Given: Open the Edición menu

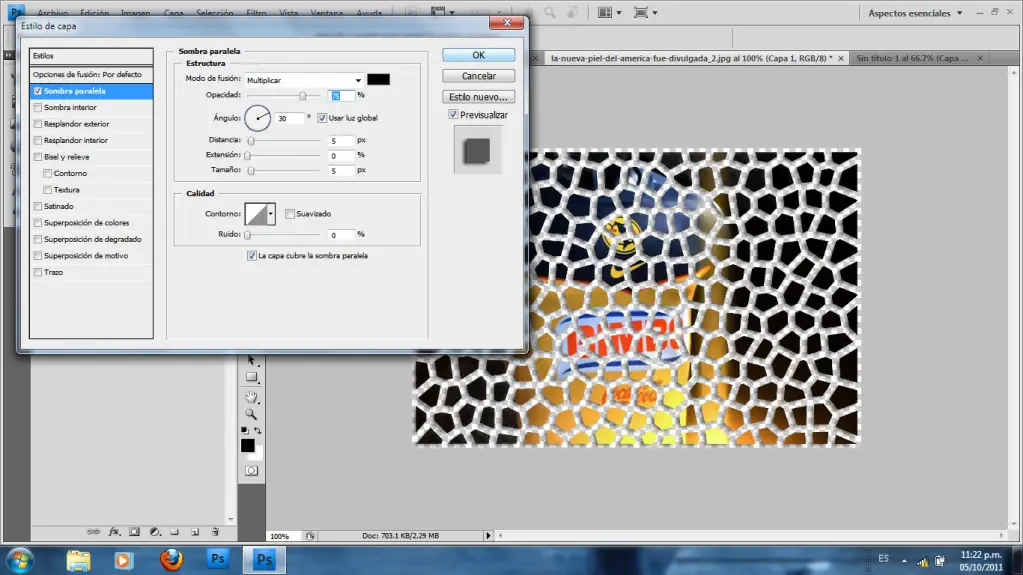Looking at the screenshot, I should (95, 13).
